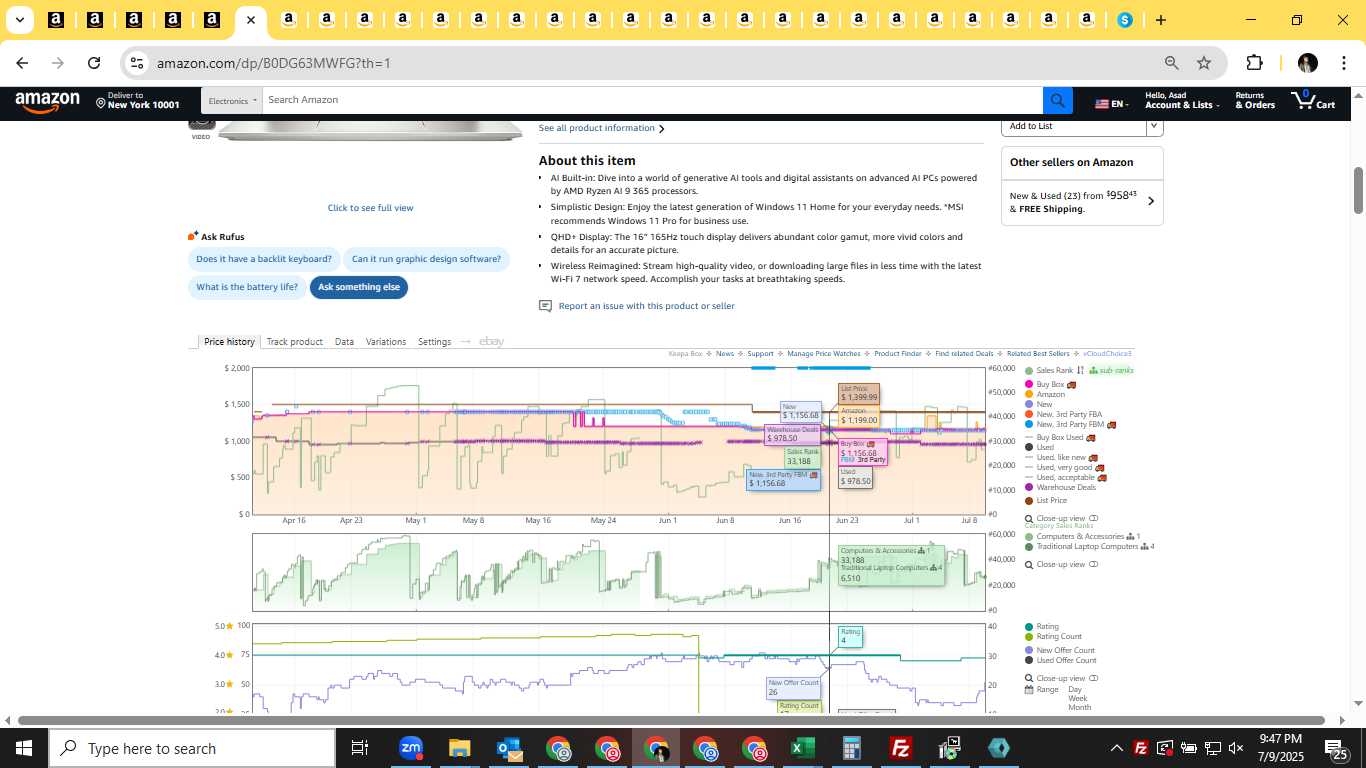Open Keepa Settings tab
The width and height of the screenshot is (1366, 768).
coord(434,342)
